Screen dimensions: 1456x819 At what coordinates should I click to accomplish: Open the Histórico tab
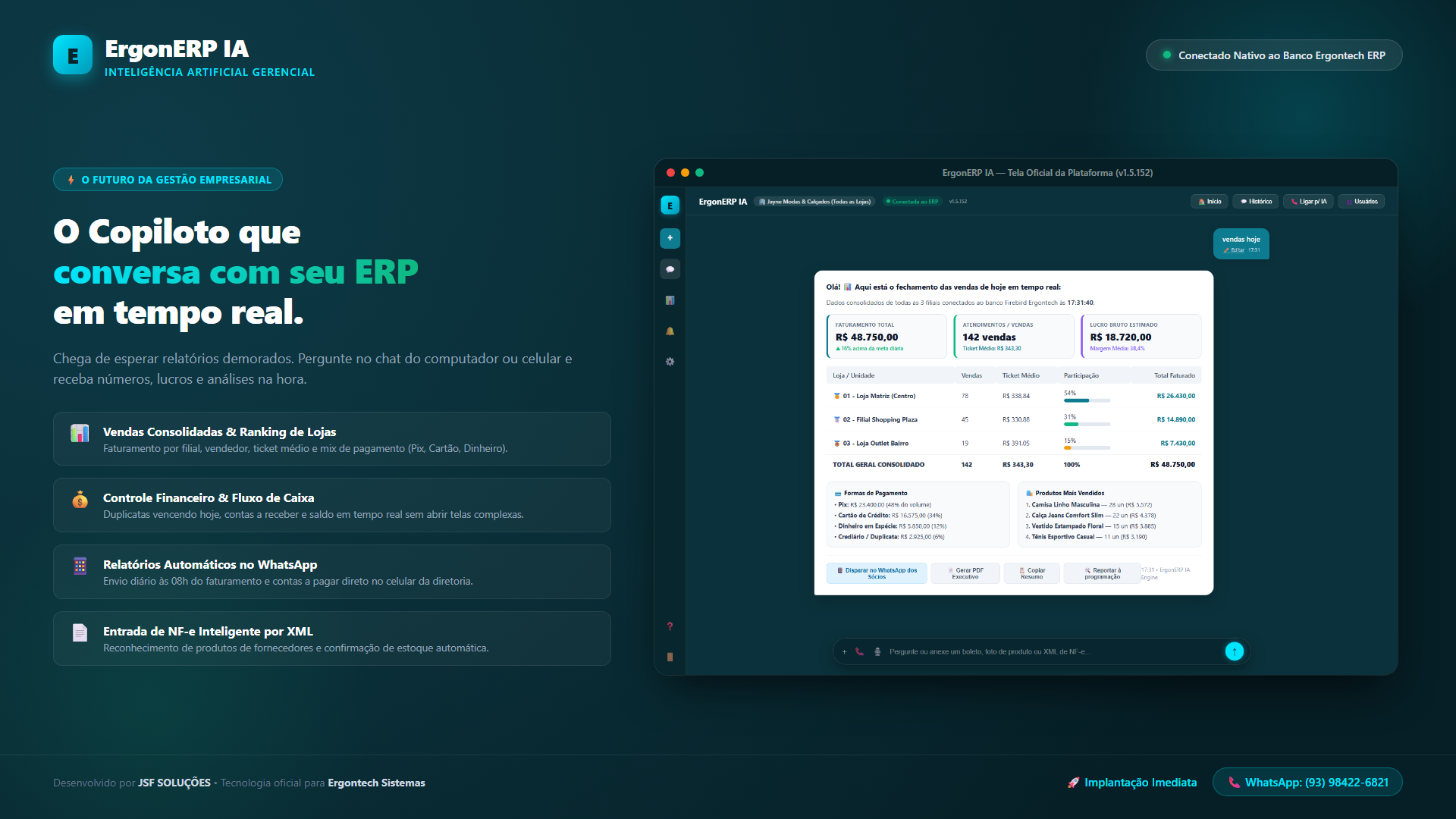coord(1256,202)
